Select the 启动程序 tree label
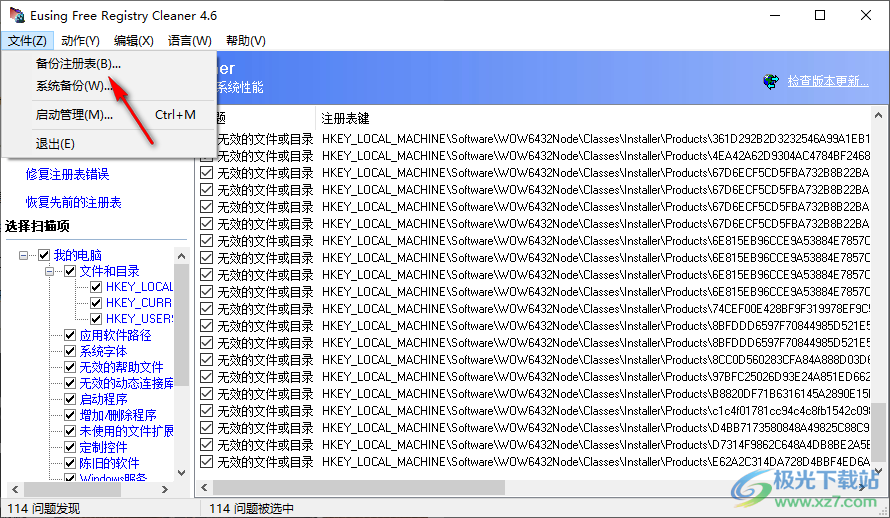The height and width of the screenshot is (518, 890). (x=103, y=399)
